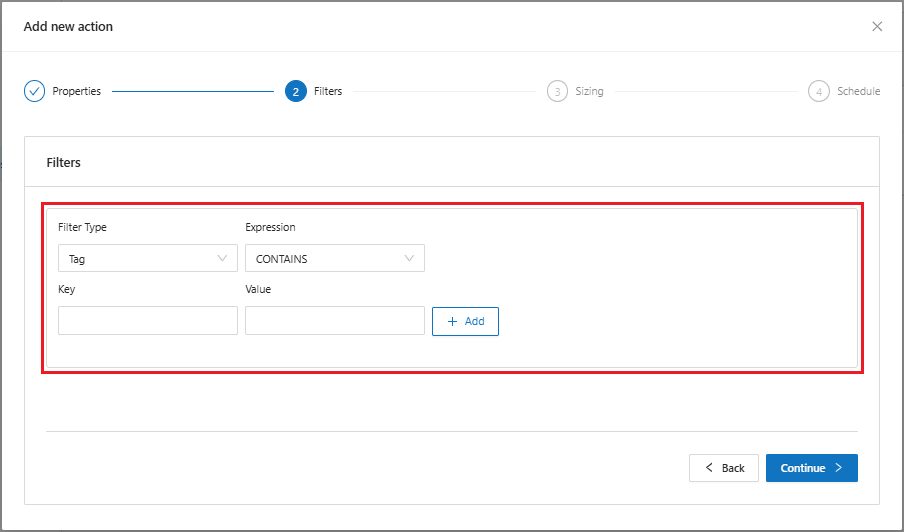The width and height of the screenshot is (904, 532).
Task: Close the Add new action dialog
Action: click(877, 26)
